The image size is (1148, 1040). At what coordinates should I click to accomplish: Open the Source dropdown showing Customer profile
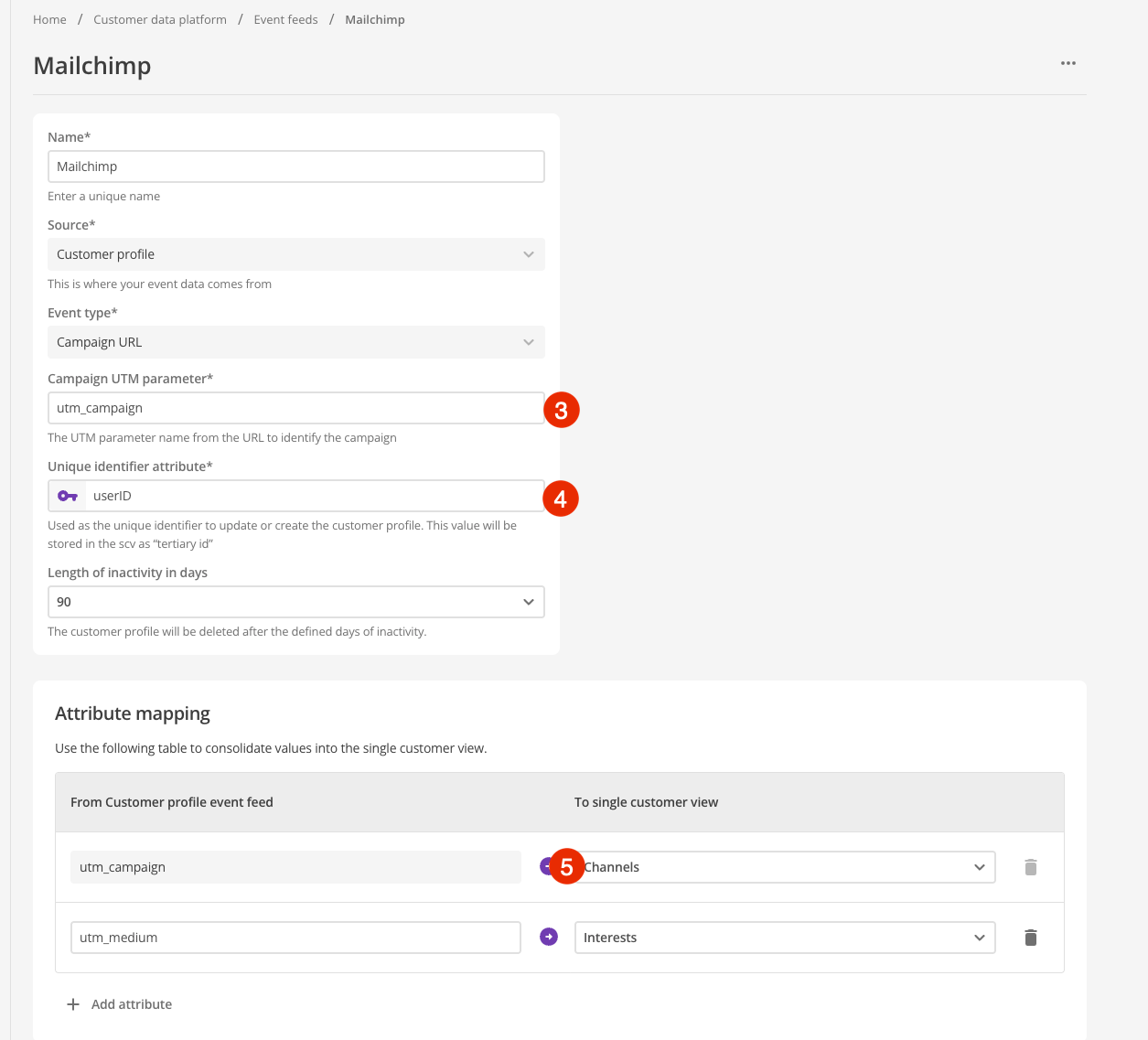[x=296, y=253]
